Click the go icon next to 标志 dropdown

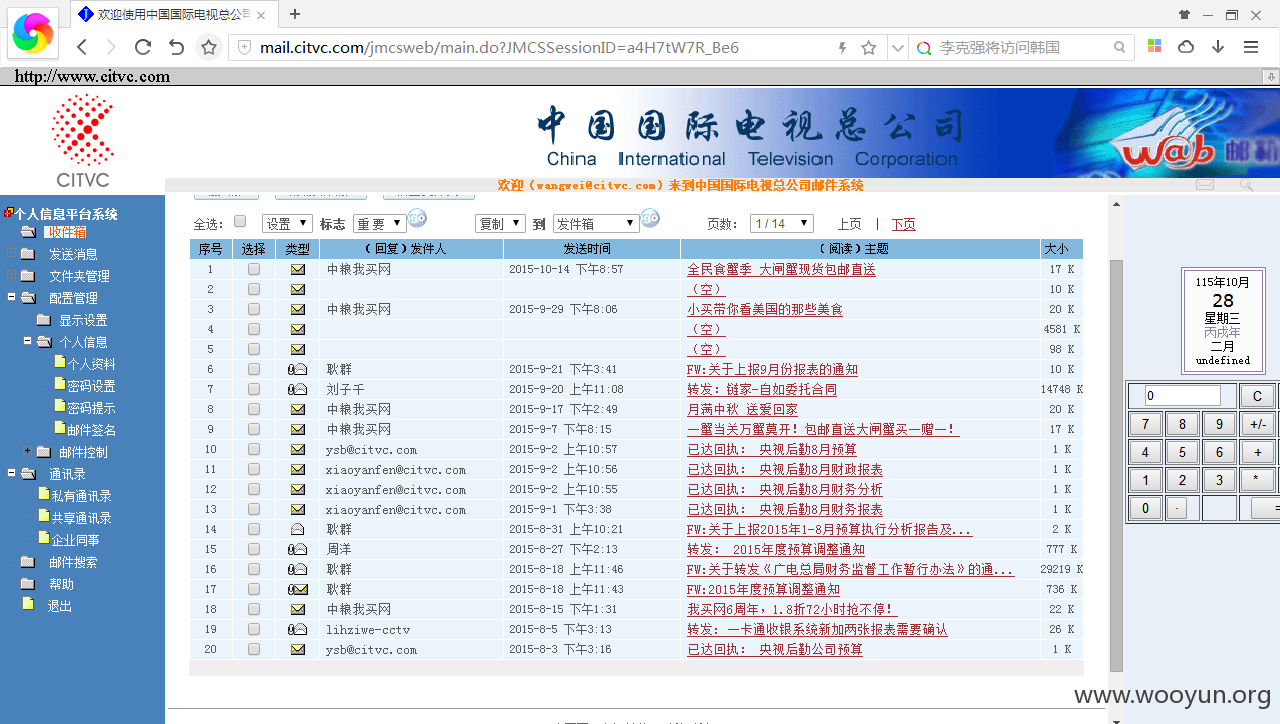coord(418,219)
